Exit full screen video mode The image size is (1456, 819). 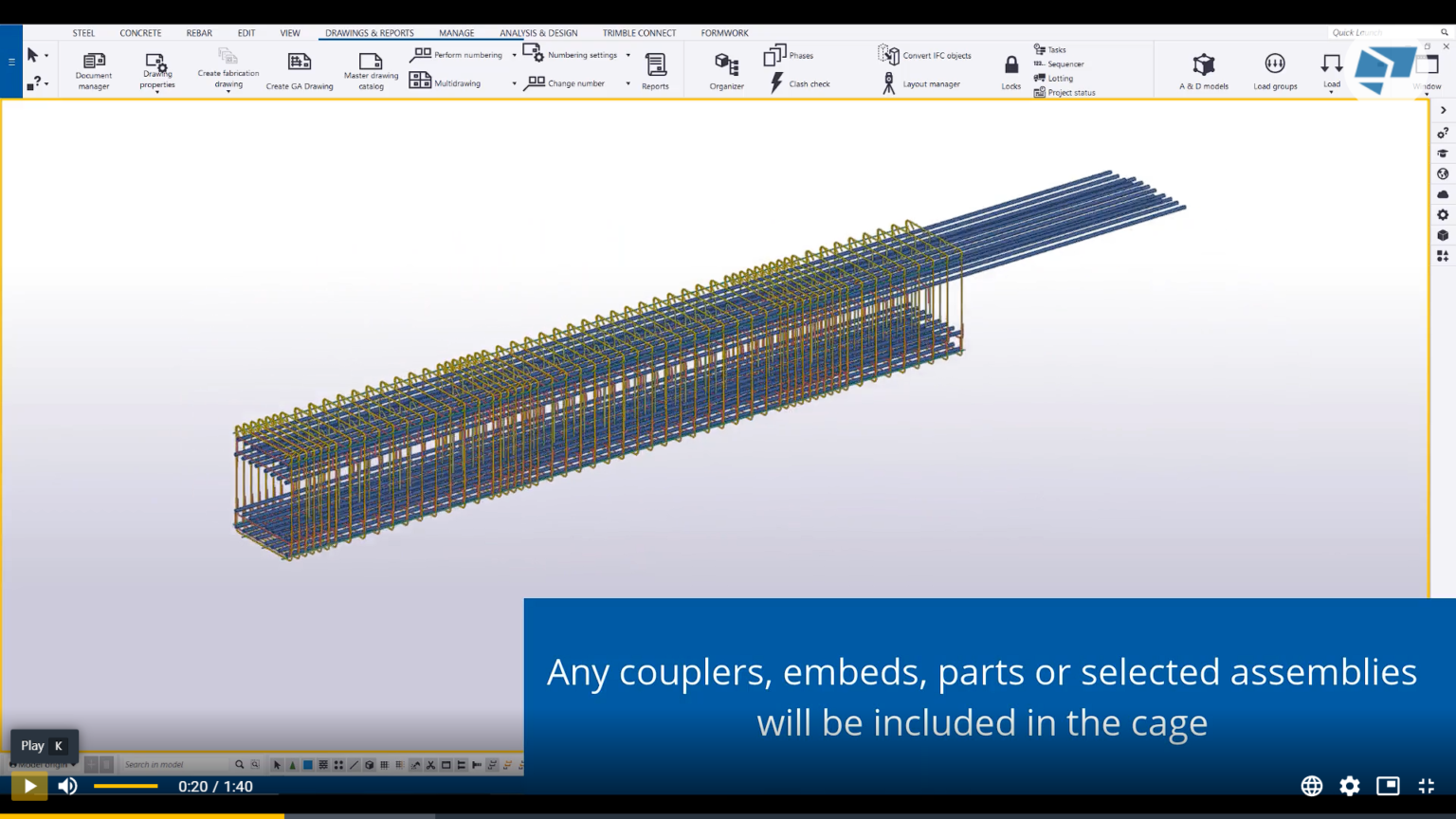(1427, 786)
